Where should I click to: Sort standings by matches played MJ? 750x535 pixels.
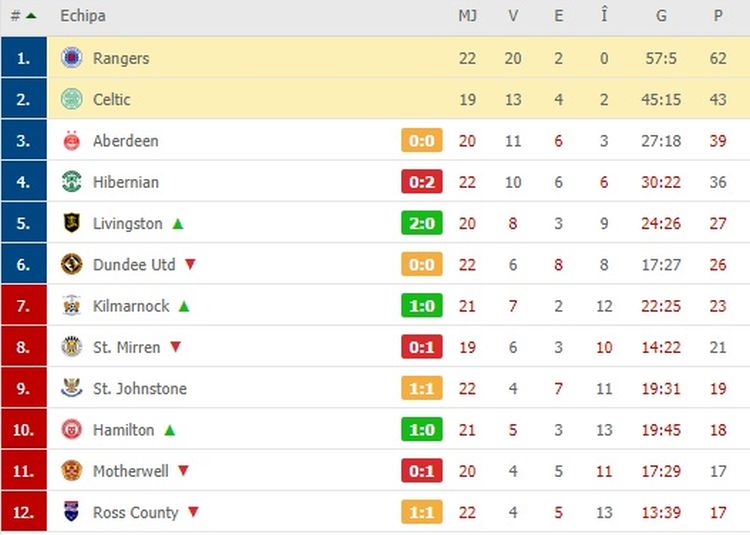pos(467,16)
